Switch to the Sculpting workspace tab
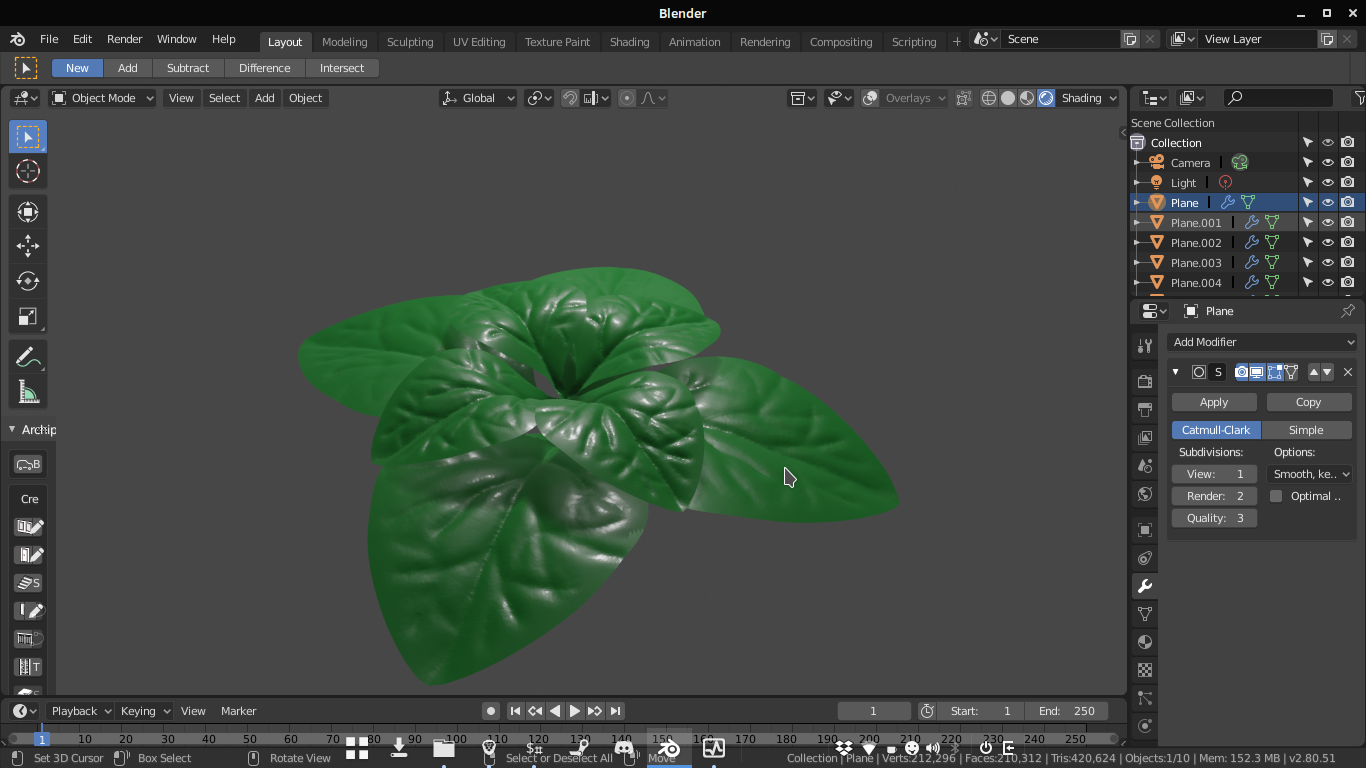 coord(410,42)
